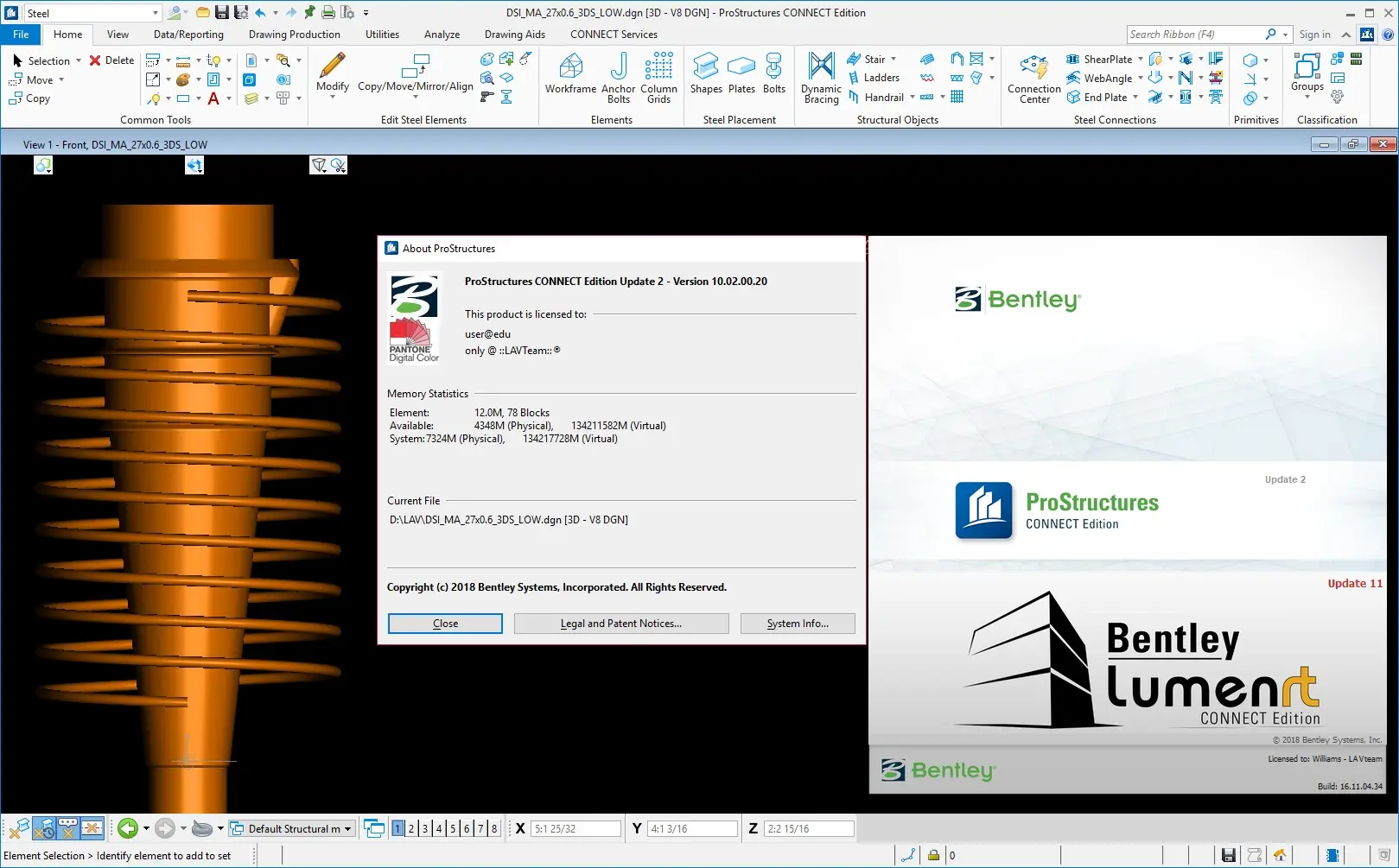The image size is (1399, 868).
Task: Open the Workframe tool
Action: point(570,73)
